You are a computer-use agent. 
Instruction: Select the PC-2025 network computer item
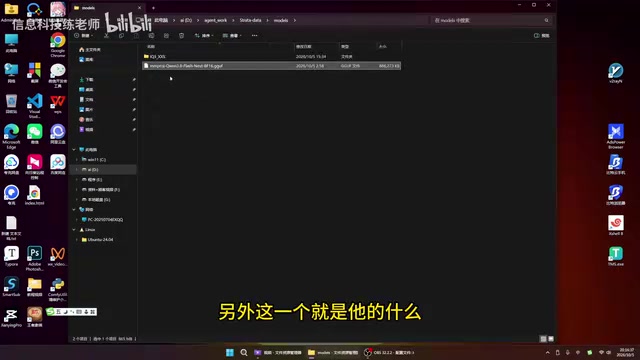pyautogui.click(x=102, y=220)
